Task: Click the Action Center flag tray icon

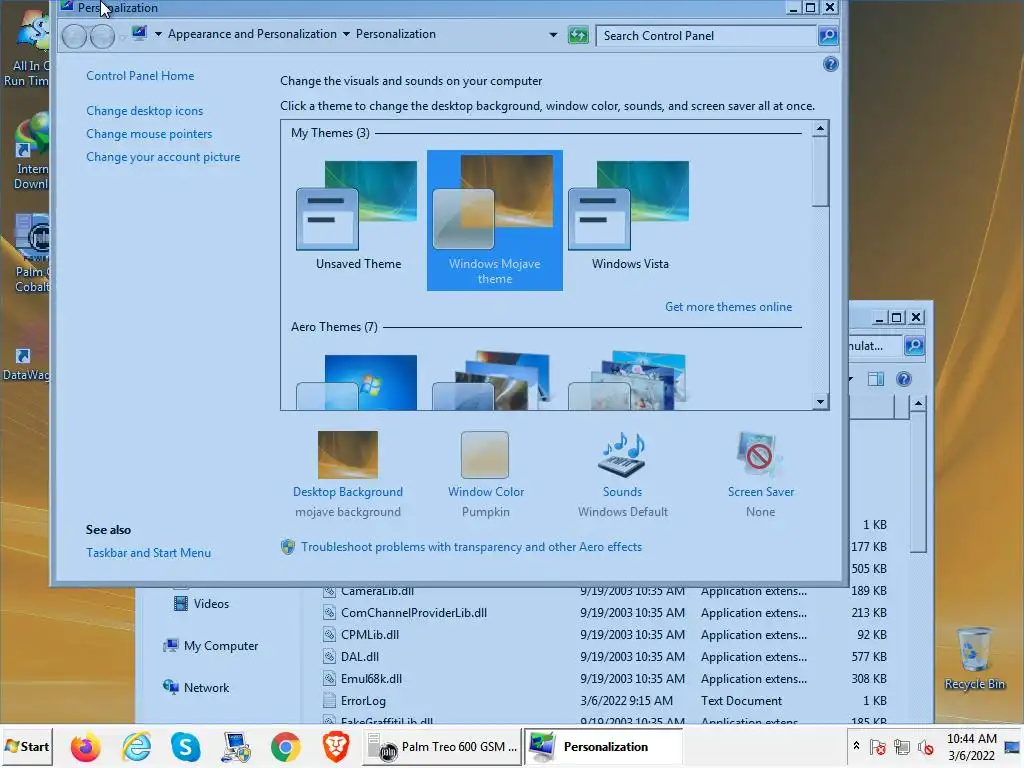Action: tap(878, 746)
